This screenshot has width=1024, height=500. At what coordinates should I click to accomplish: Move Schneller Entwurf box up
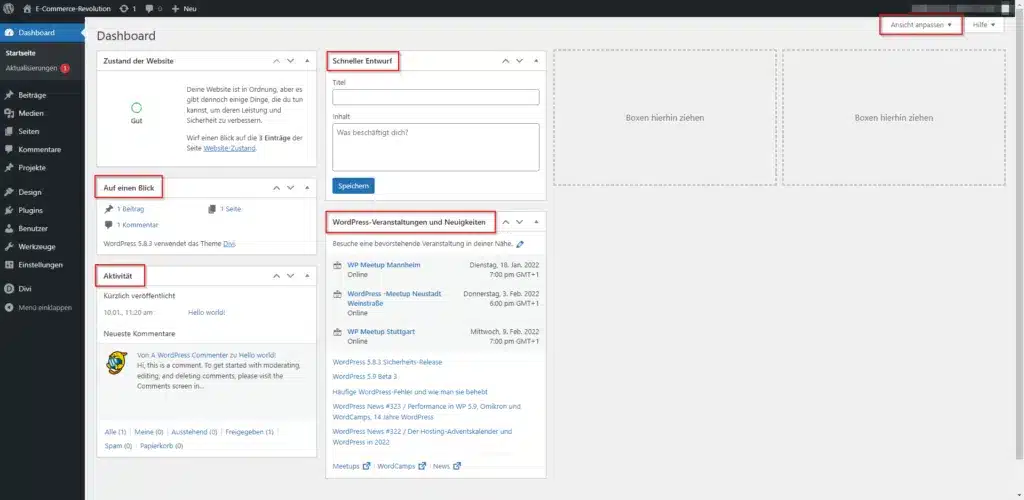(505, 61)
